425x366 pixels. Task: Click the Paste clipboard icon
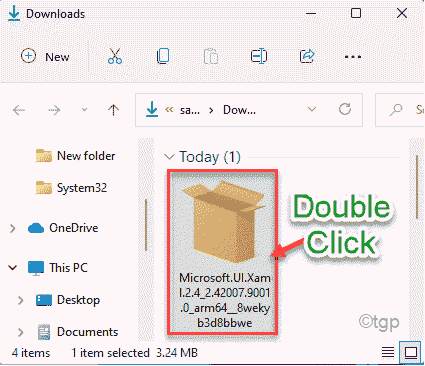click(211, 56)
